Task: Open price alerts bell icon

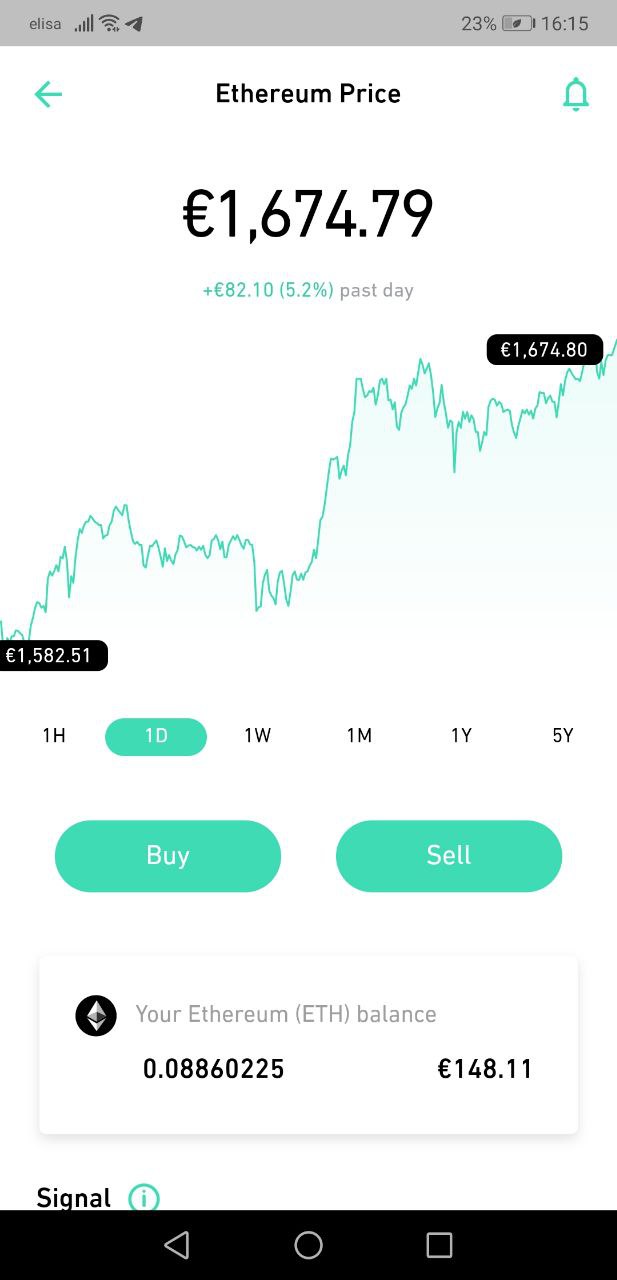Action: [x=576, y=94]
